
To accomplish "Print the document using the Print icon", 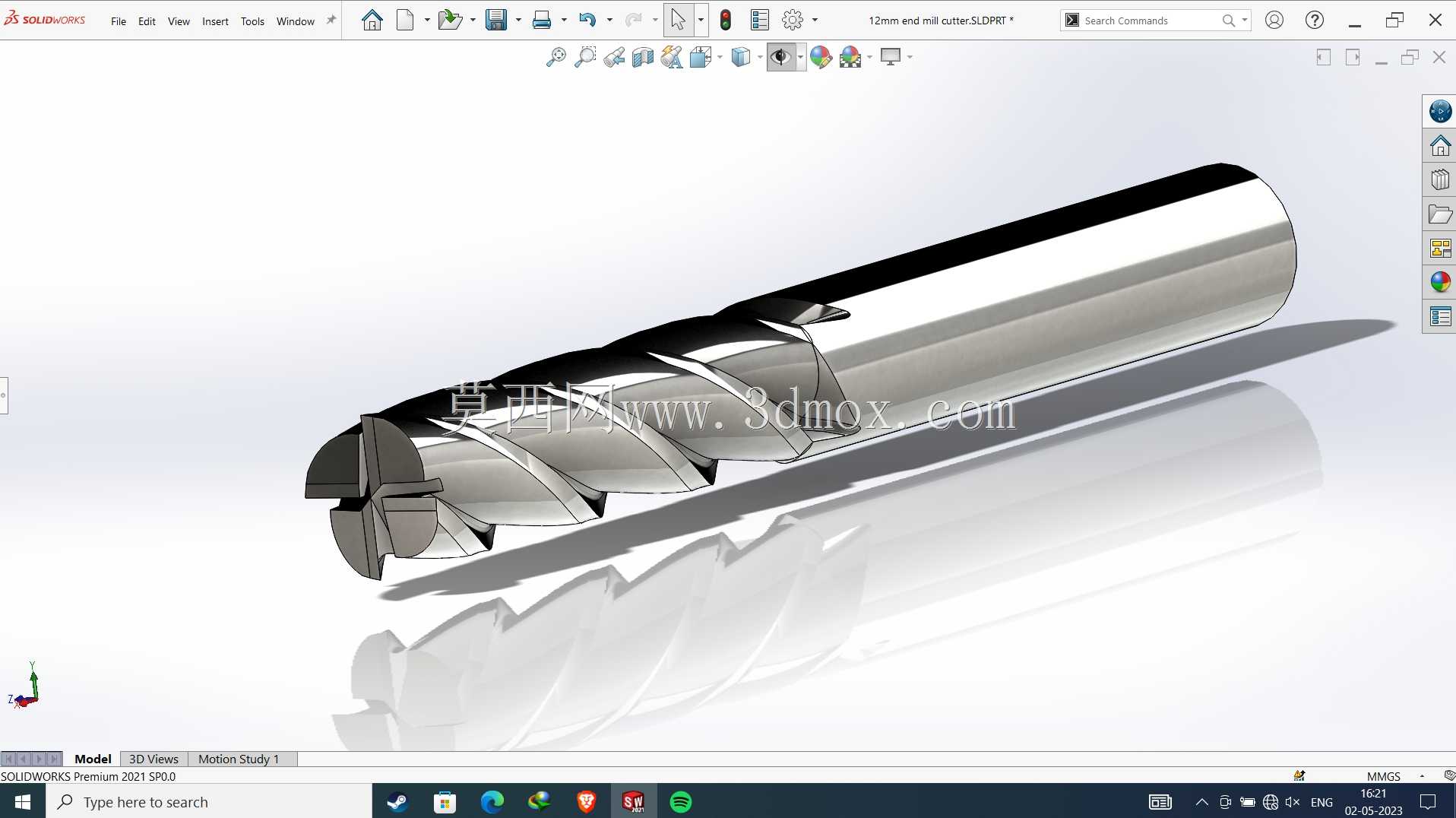I will (542, 20).
